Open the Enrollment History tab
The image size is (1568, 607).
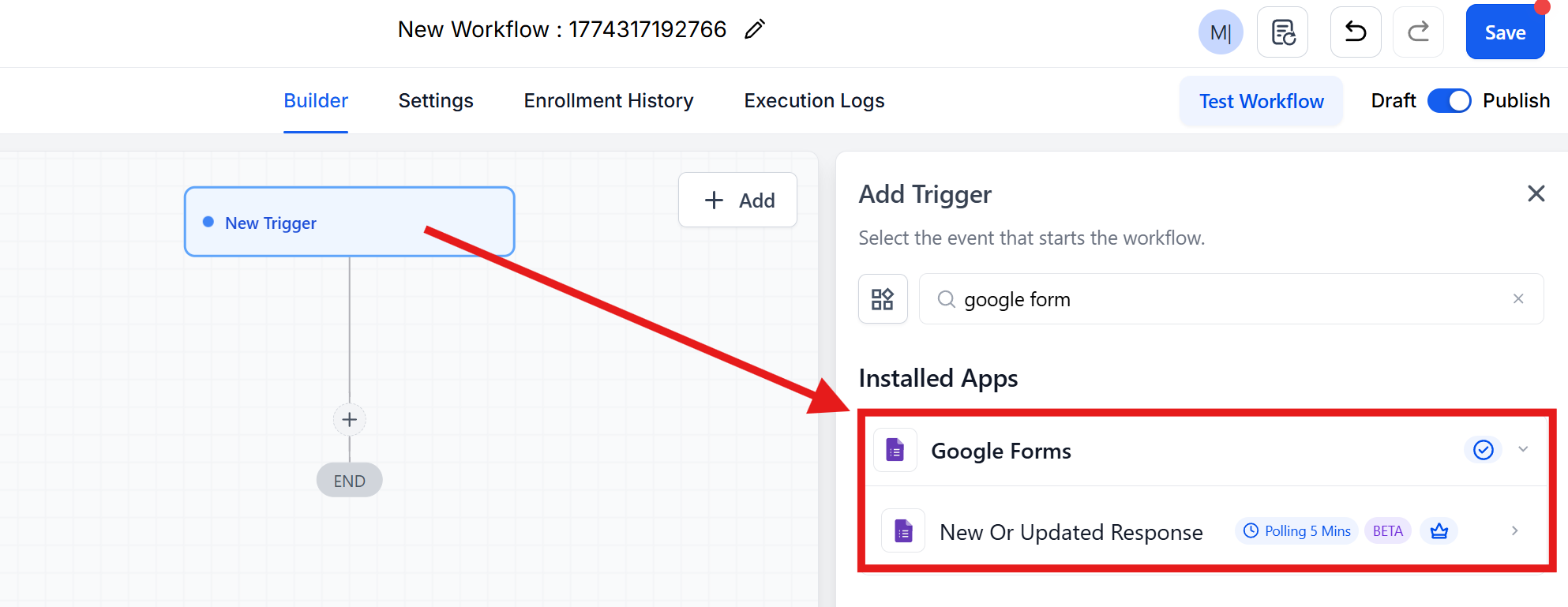pyautogui.click(x=609, y=101)
